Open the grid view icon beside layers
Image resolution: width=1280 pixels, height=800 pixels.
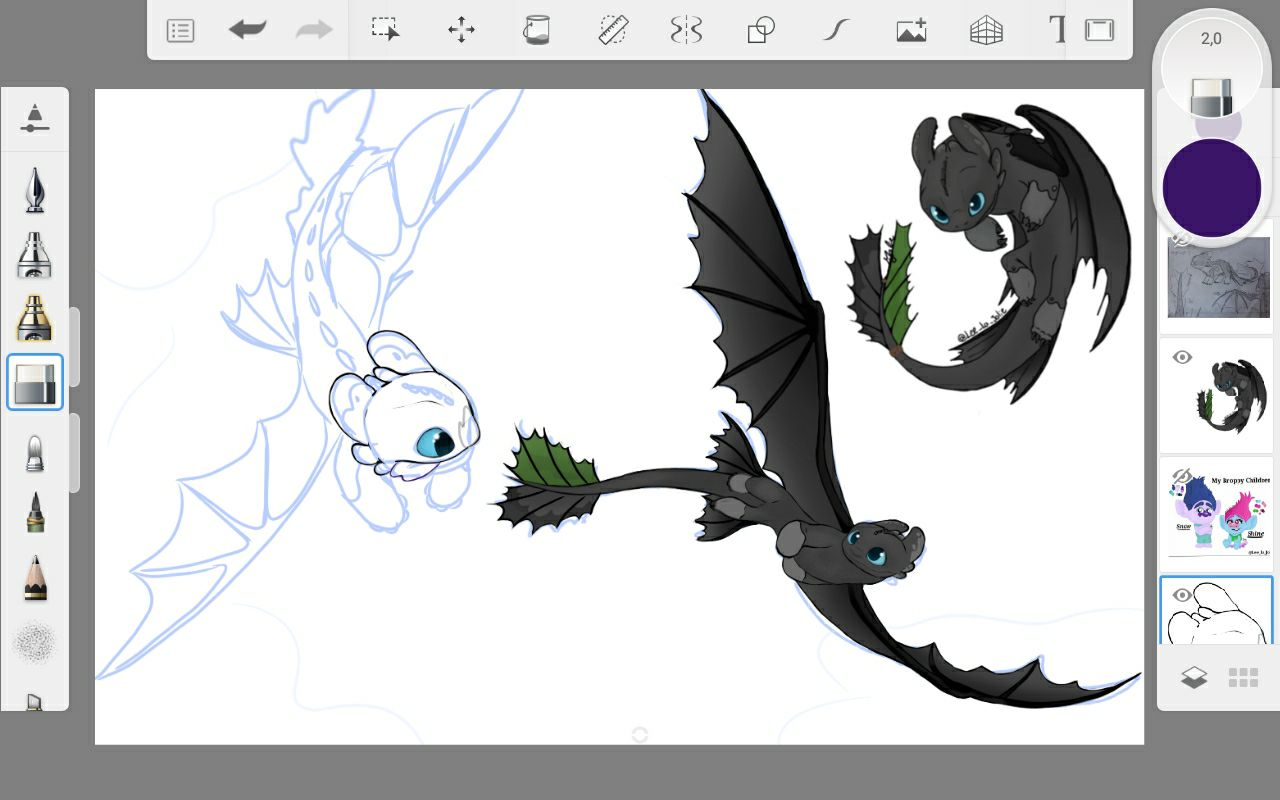pyautogui.click(x=1243, y=678)
